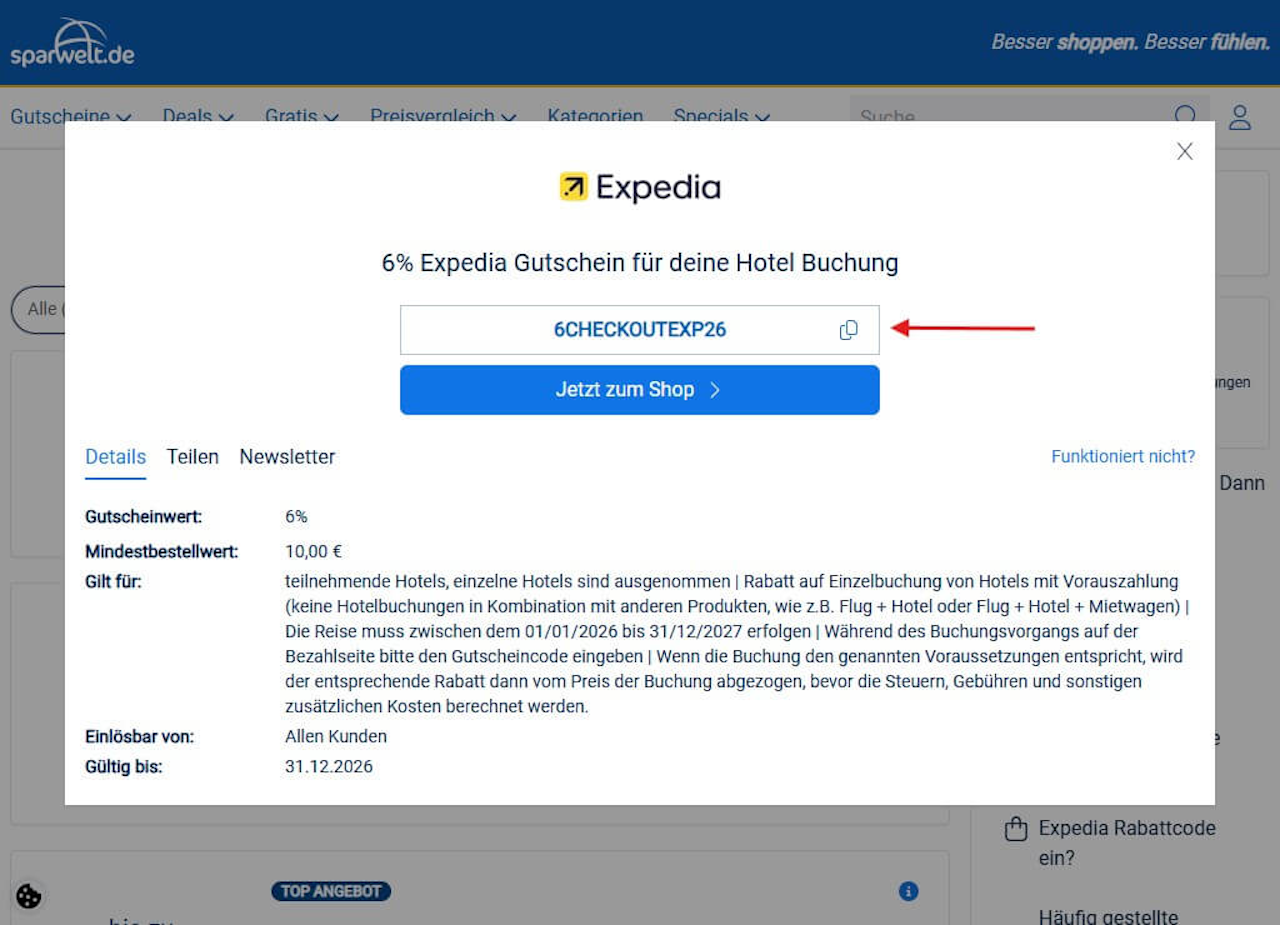The width and height of the screenshot is (1280, 925).
Task: Expand the Preisvergleich dropdown menu
Action: tap(443, 116)
